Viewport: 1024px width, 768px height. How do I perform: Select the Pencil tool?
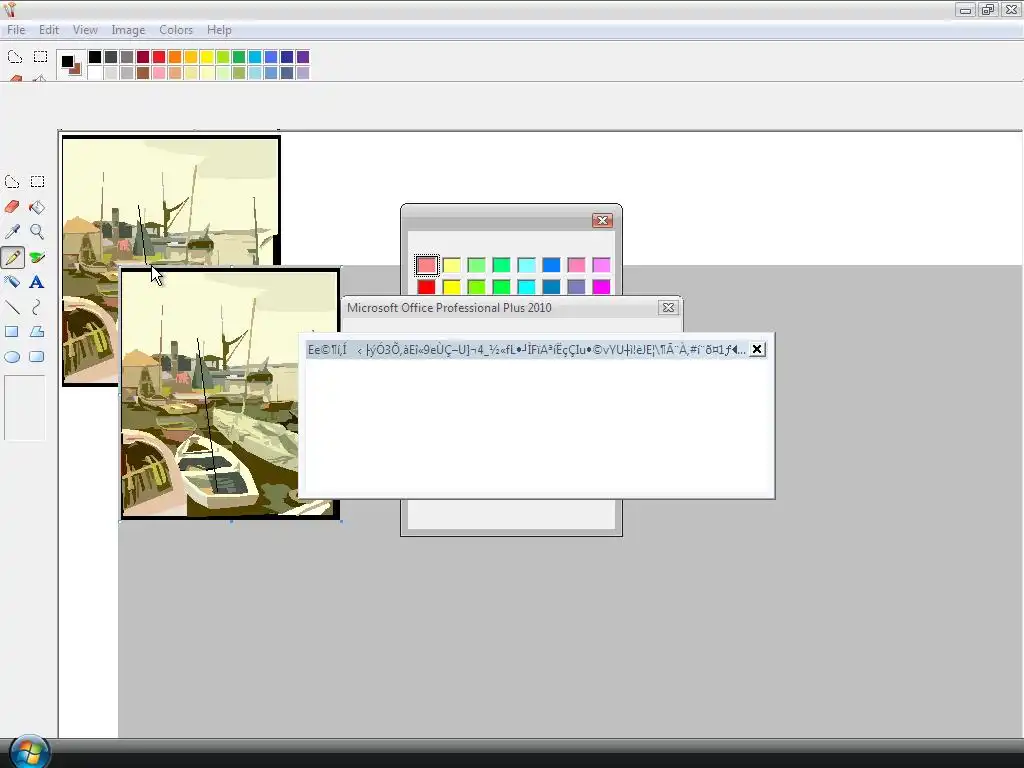(x=12, y=257)
